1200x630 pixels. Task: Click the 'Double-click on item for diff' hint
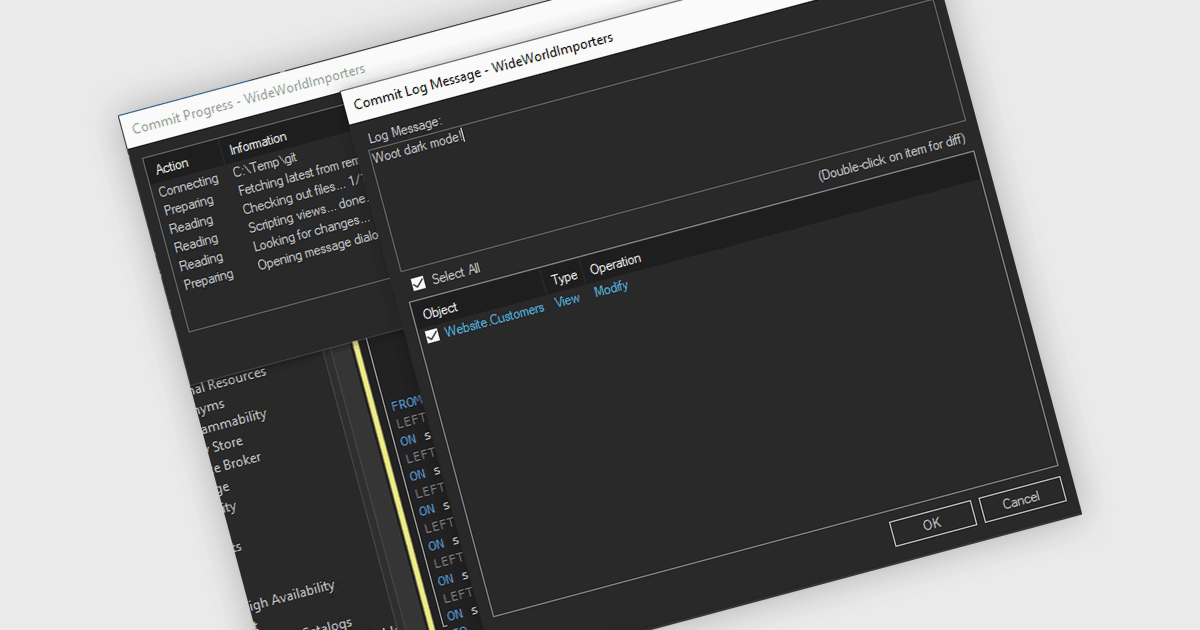click(891, 160)
